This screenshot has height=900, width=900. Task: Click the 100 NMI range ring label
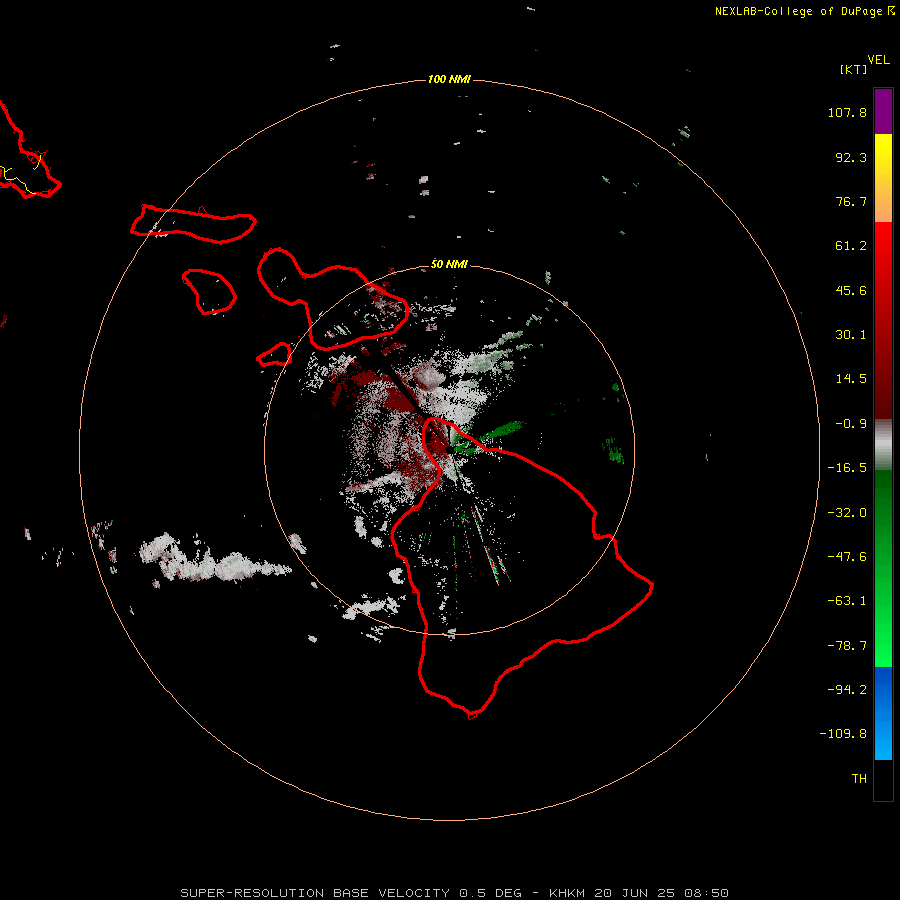pos(449,79)
